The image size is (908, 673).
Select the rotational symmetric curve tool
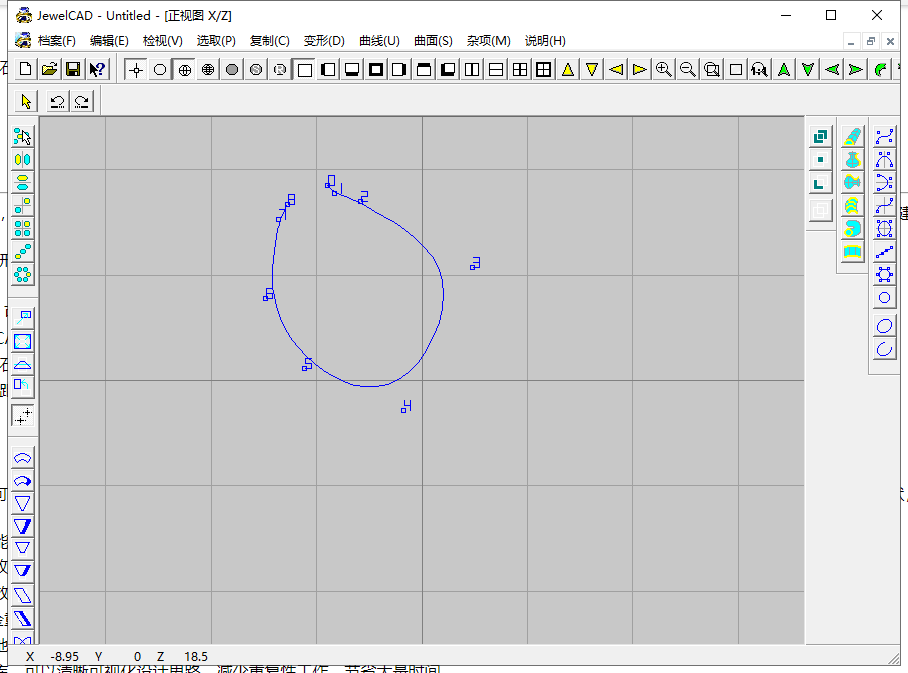coord(884,206)
